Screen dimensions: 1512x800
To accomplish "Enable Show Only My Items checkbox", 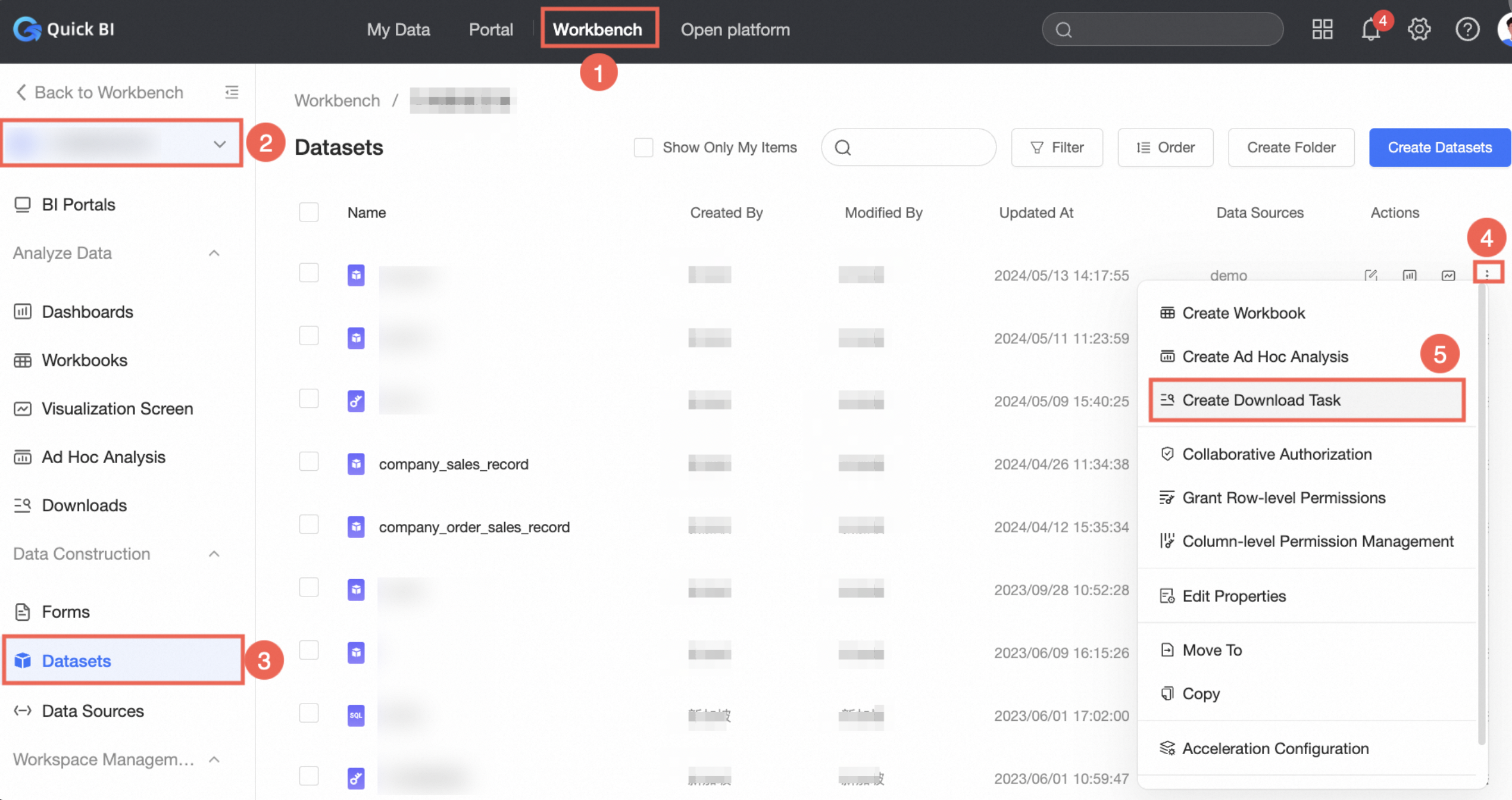I will pos(643,148).
